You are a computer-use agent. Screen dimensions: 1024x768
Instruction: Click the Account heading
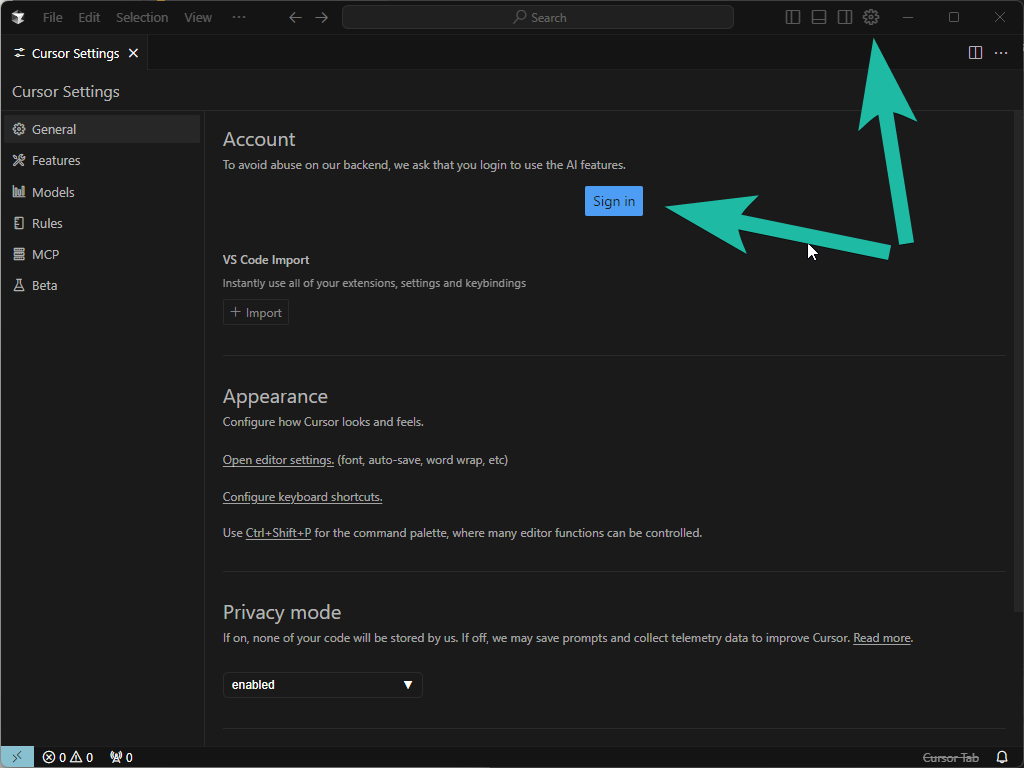click(259, 139)
